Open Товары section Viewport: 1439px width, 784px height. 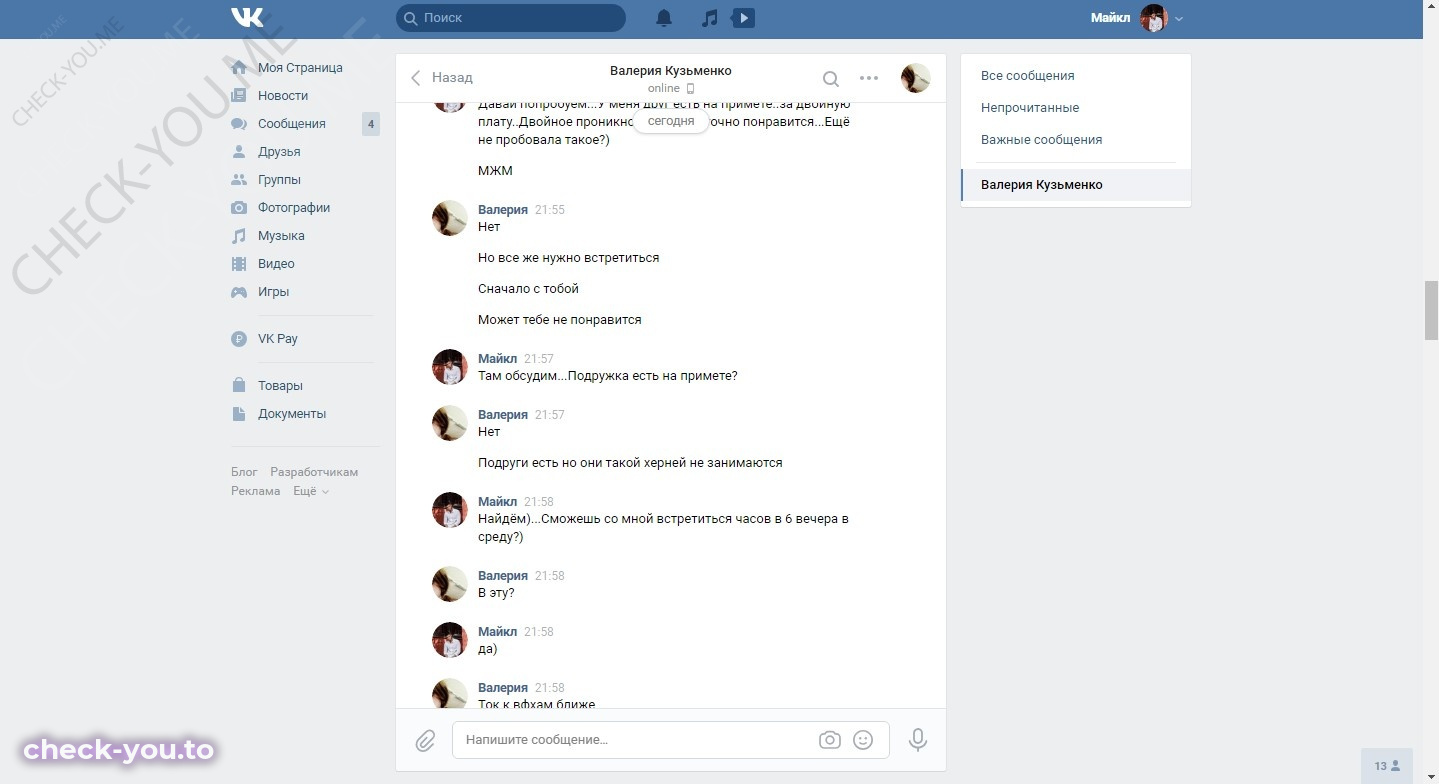280,386
